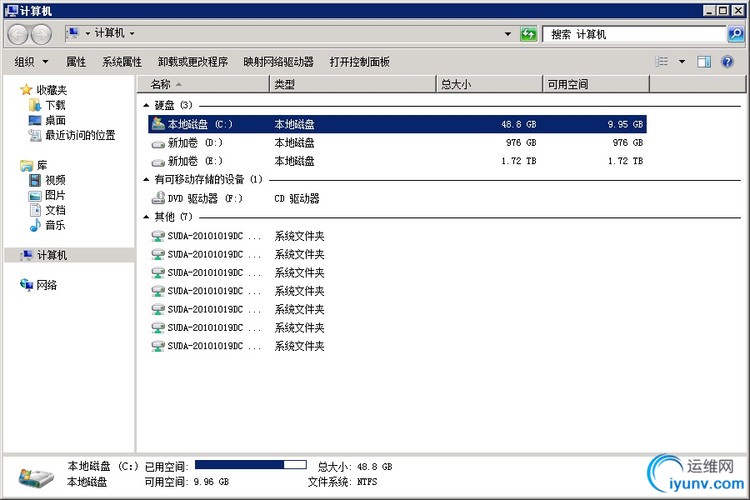The height and width of the screenshot is (500, 750).
Task: Collapse the 有可移动存储的设备 group
Action: 146,180
